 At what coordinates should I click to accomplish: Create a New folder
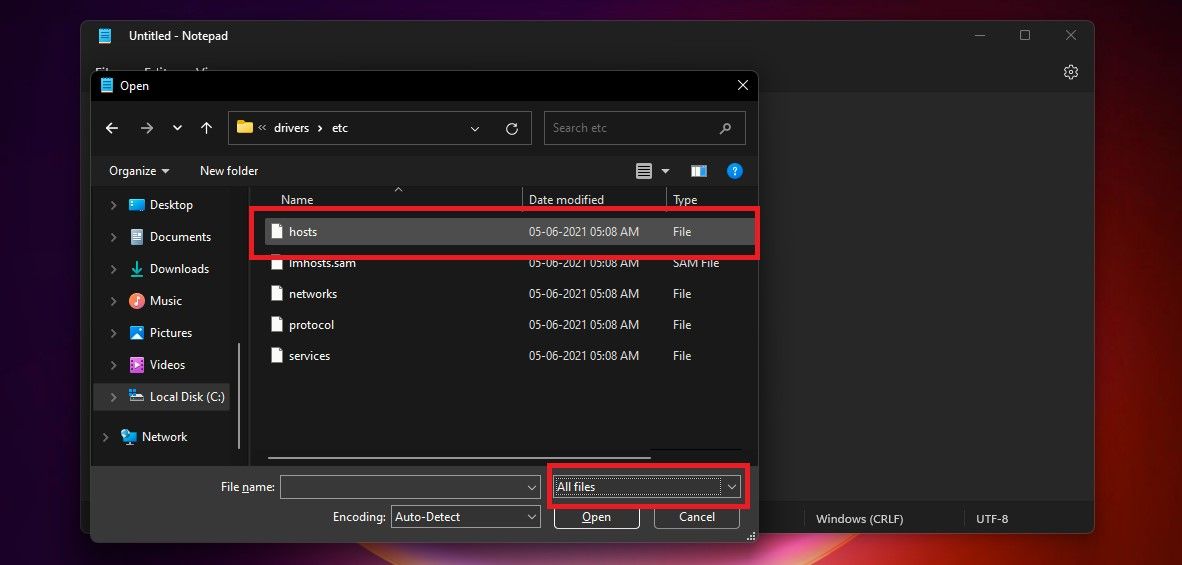tap(228, 171)
